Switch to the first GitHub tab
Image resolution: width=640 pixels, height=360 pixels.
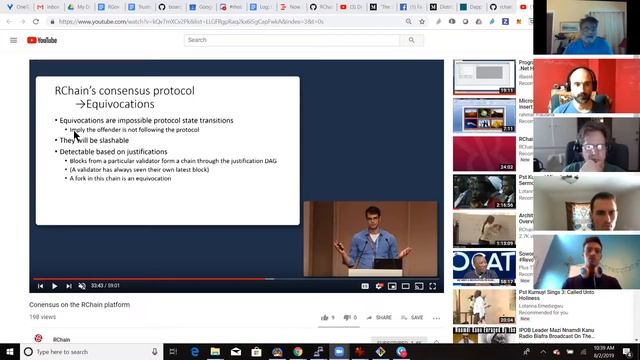pyautogui.click(x=170, y=7)
